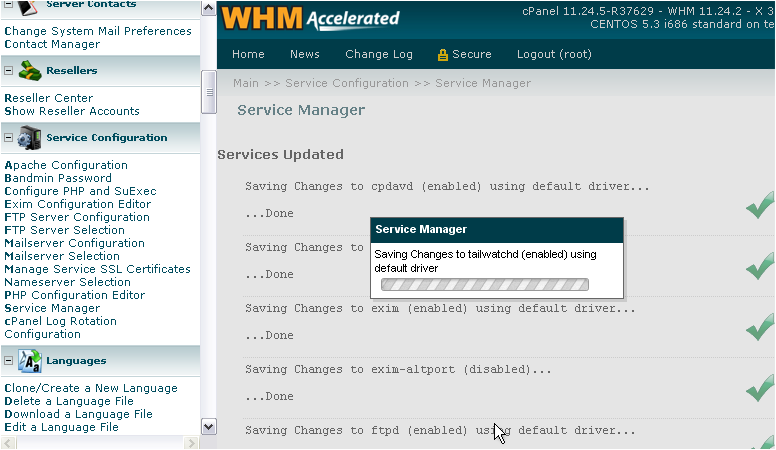Click the Resellers money icon
The width and height of the screenshot is (776, 450).
(x=30, y=71)
